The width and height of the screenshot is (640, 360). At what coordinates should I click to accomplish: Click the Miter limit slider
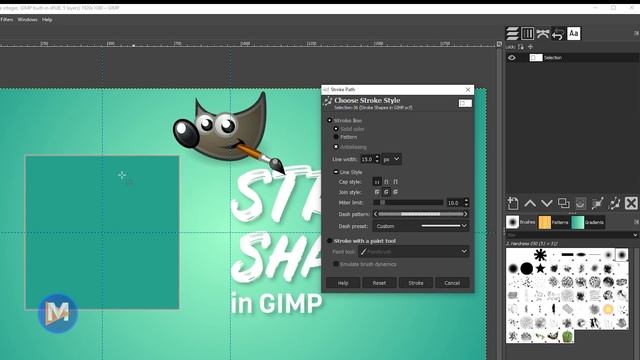coord(408,202)
